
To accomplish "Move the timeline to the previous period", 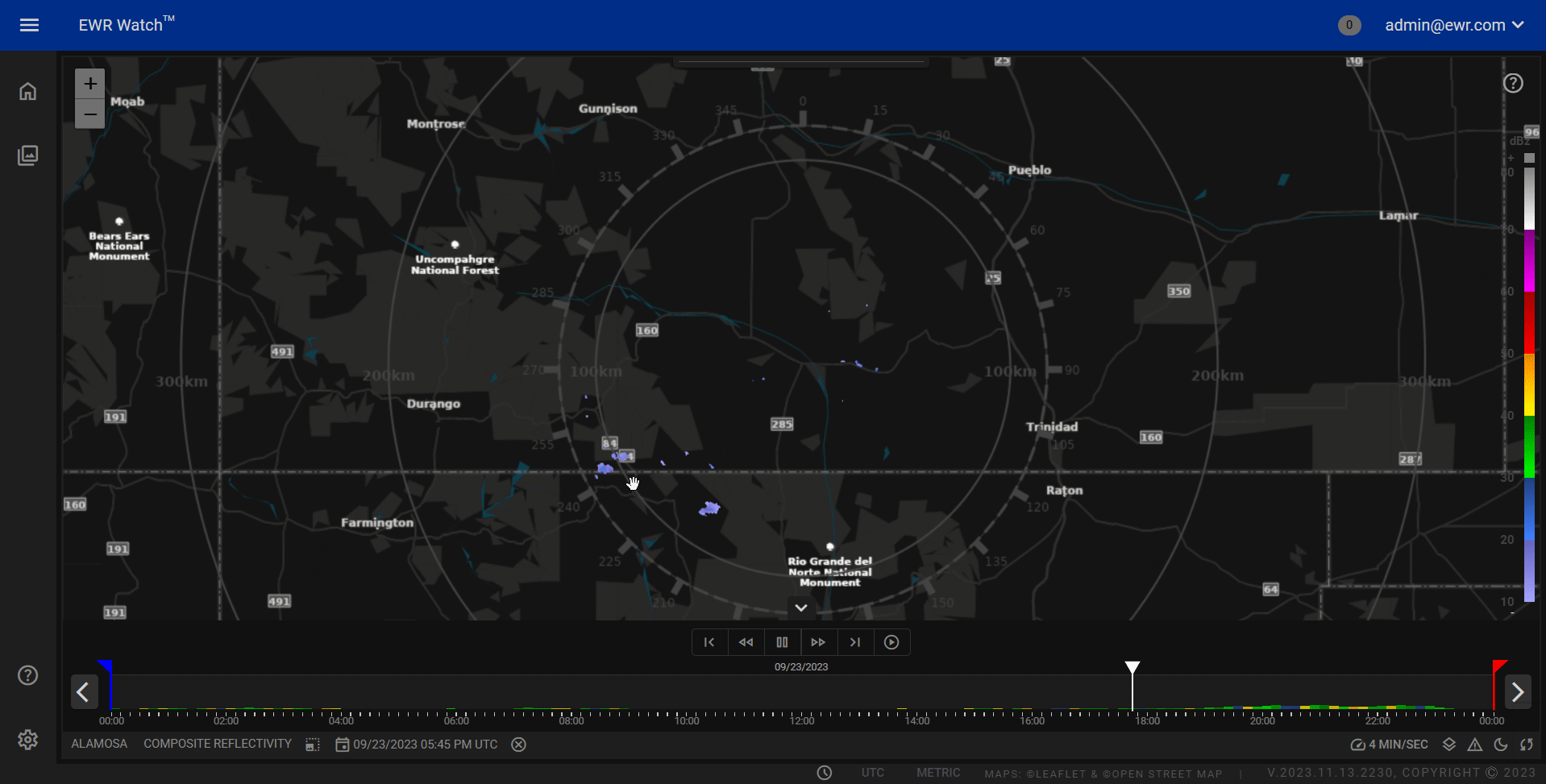I will click(x=84, y=691).
